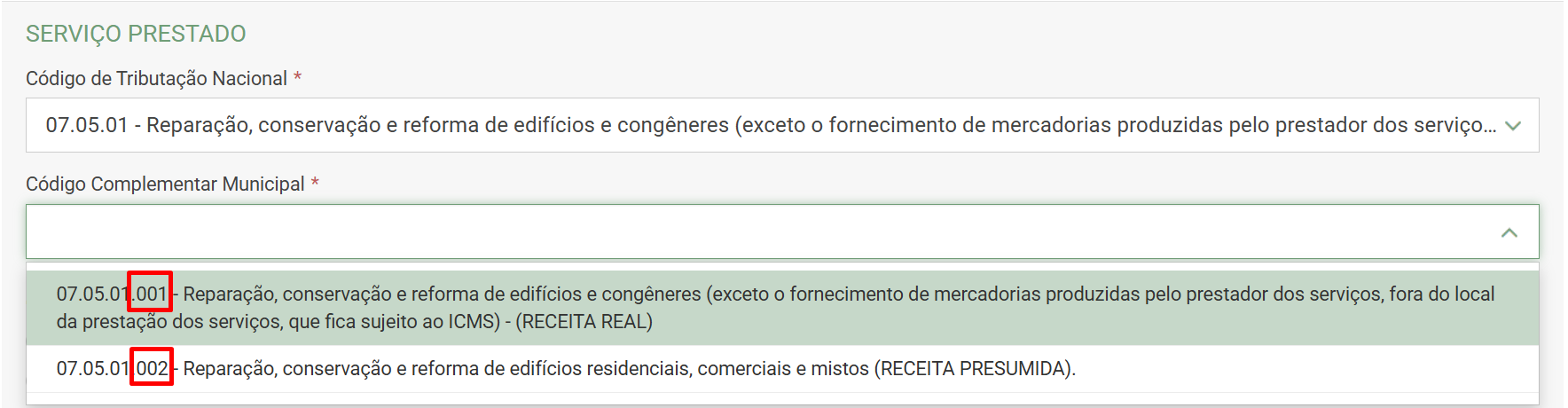1568x408 pixels.
Task: Click the asterisk after Código Complementar Municipal
Action: (x=315, y=184)
